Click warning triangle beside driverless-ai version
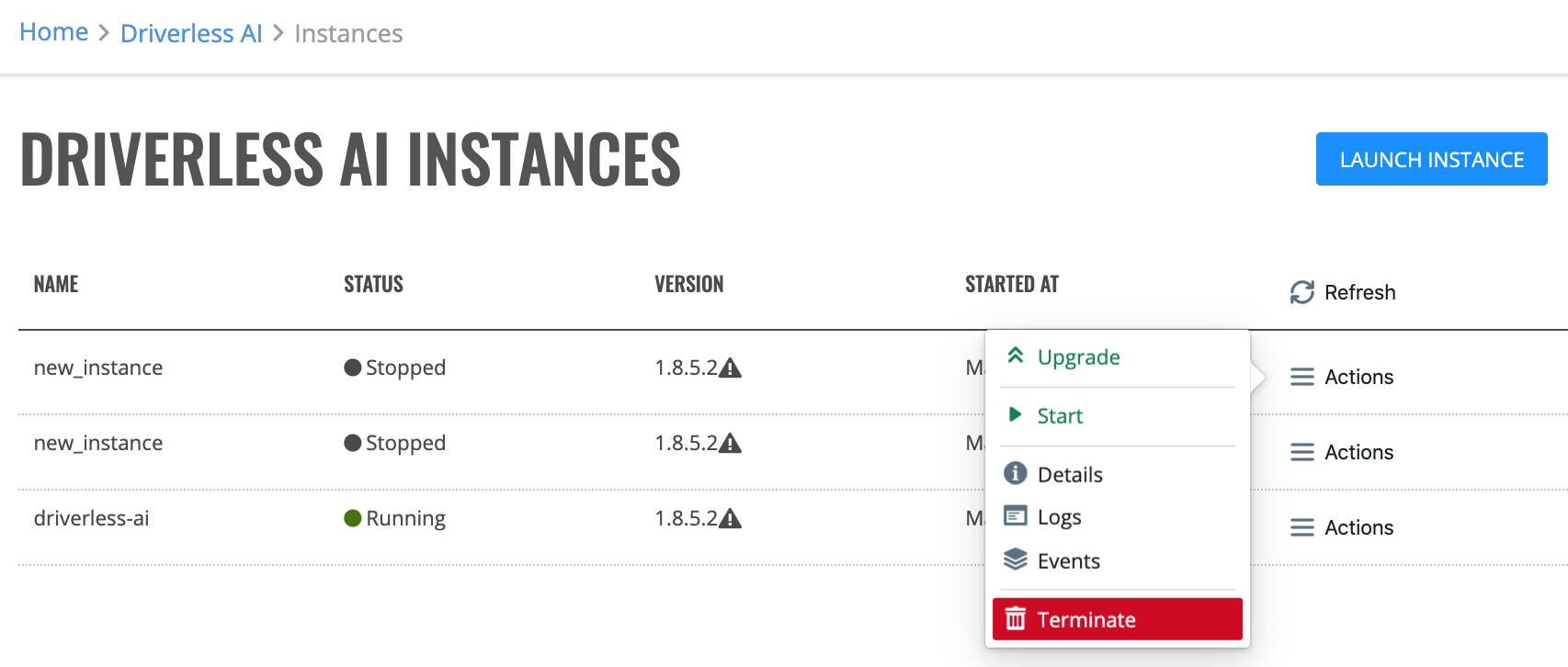This screenshot has height=667, width=1568. [x=730, y=519]
